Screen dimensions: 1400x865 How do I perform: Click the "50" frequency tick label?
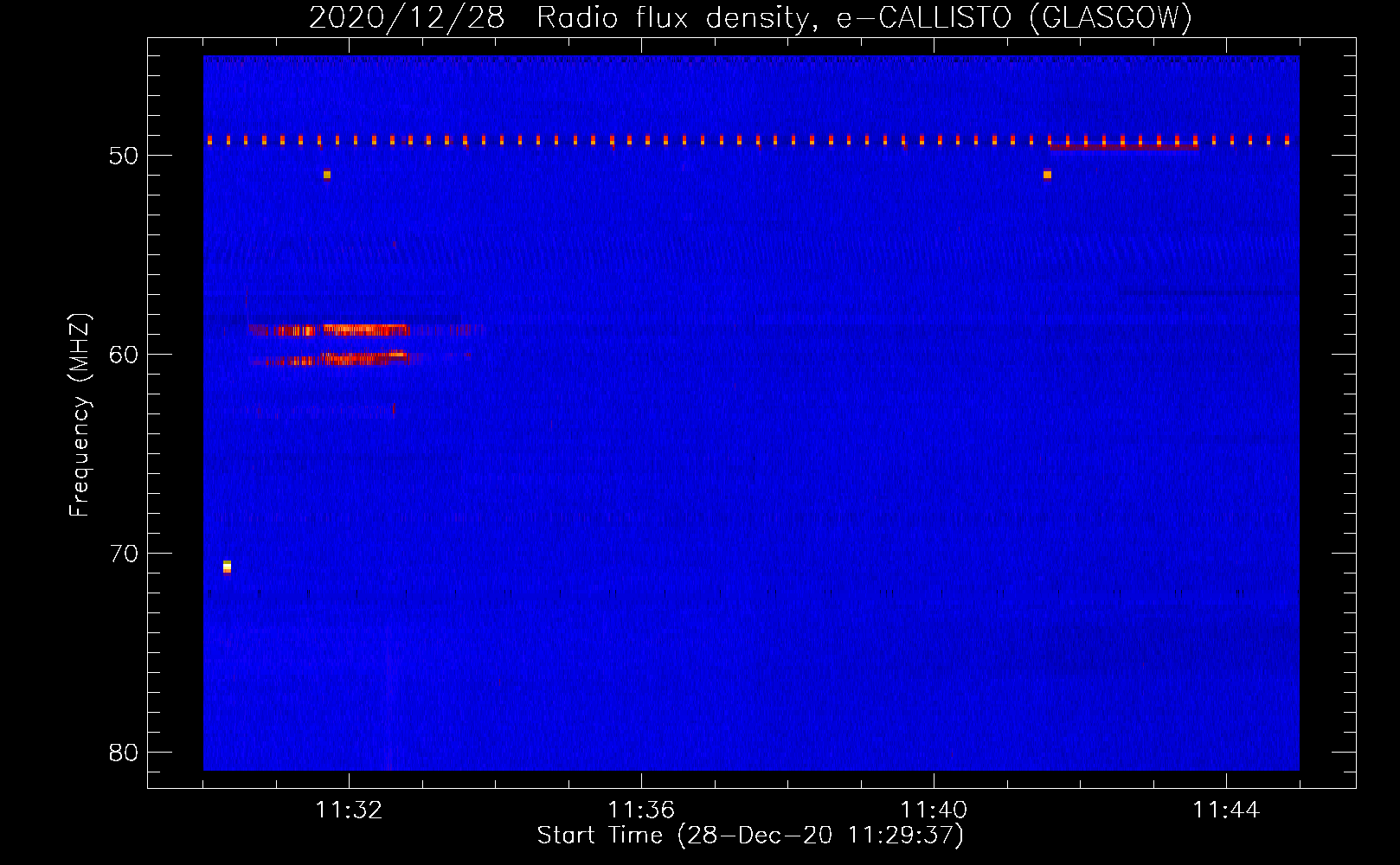click(x=124, y=156)
